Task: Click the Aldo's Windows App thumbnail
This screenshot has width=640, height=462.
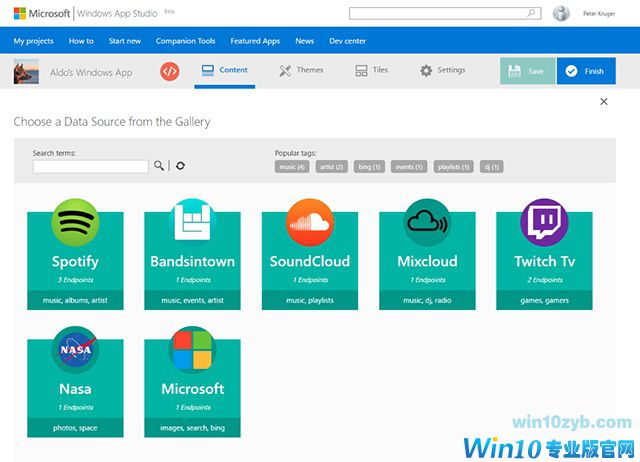Action: [26, 71]
